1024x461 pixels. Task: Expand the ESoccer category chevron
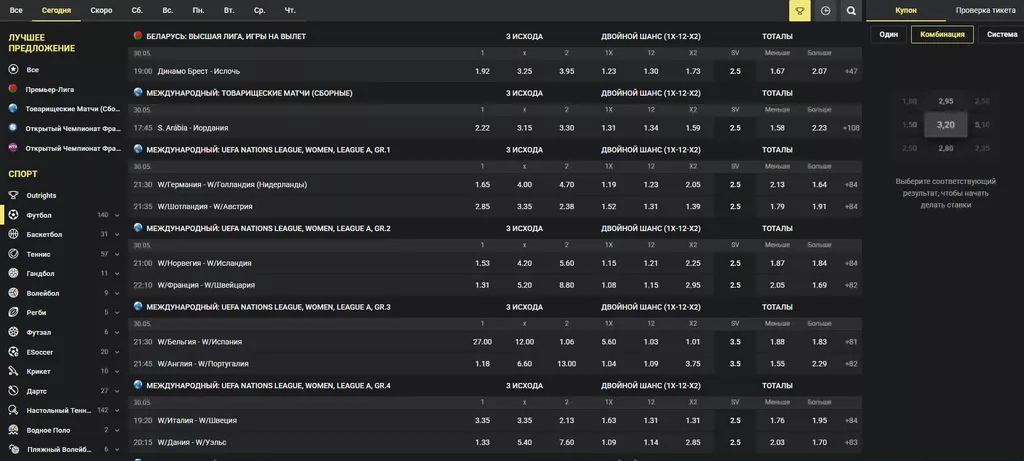click(117, 352)
